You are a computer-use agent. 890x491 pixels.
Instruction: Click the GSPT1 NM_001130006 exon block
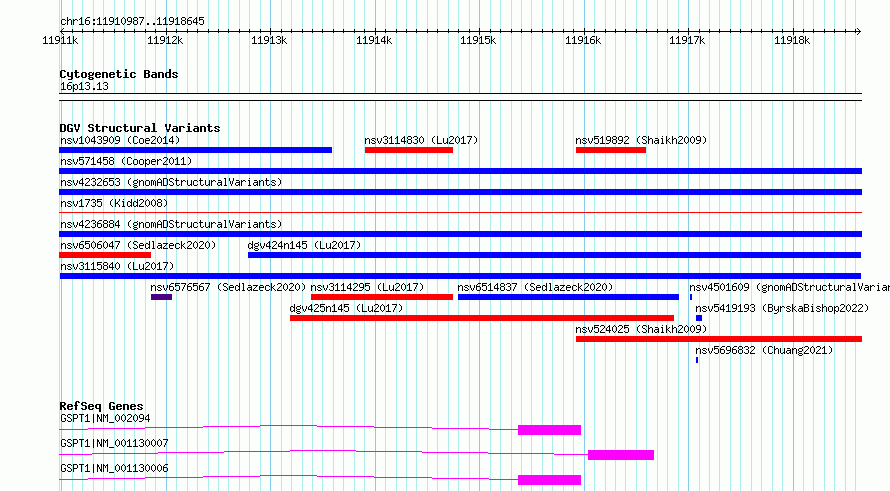[549, 480]
